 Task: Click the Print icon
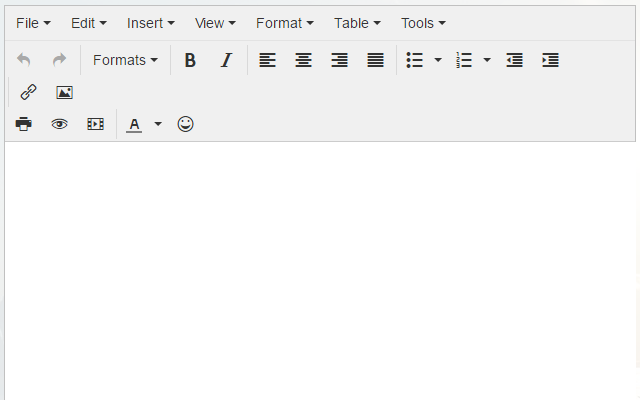coord(24,124)
